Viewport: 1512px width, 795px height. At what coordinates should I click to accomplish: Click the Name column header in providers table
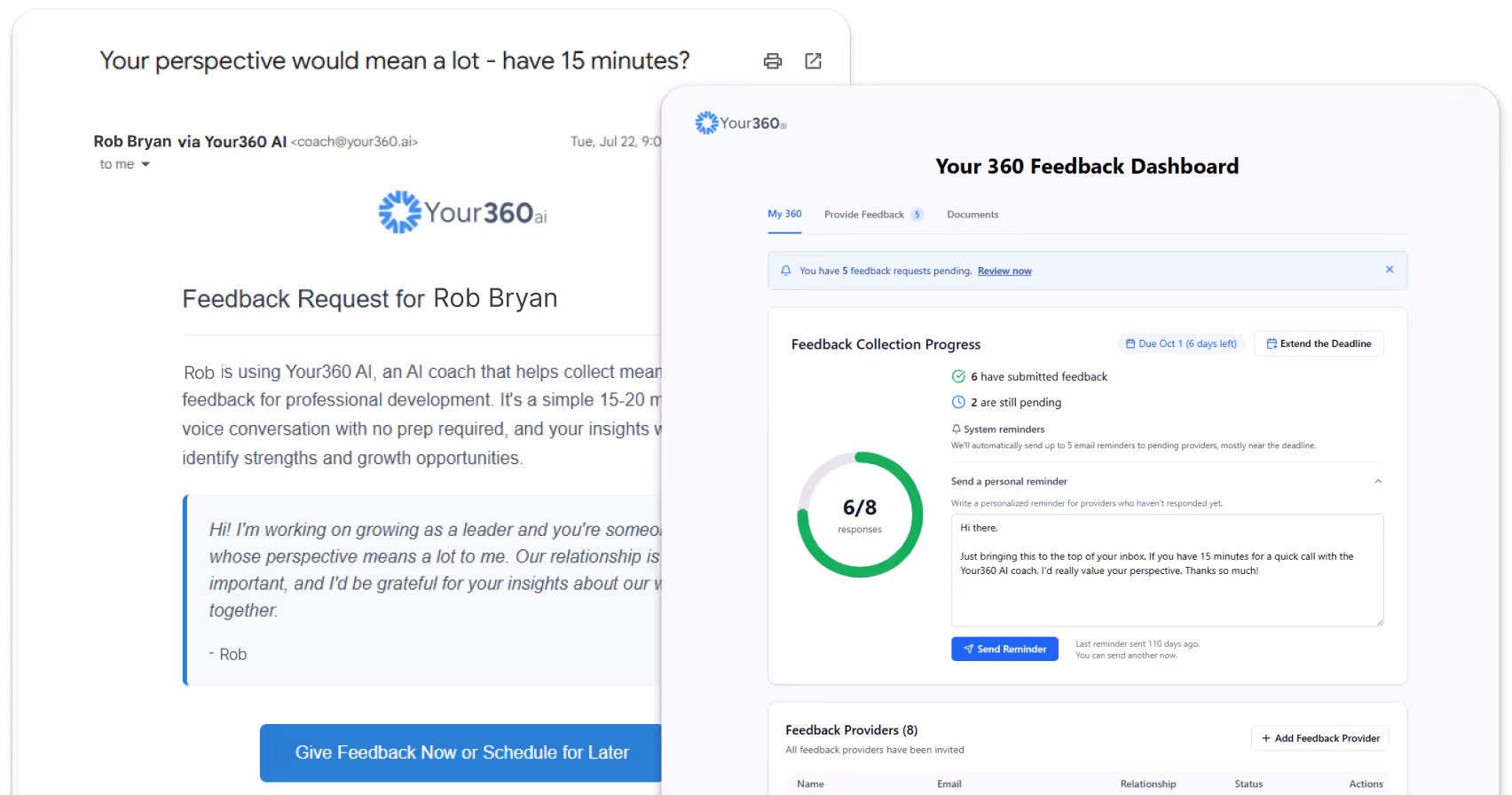[810, 784]
